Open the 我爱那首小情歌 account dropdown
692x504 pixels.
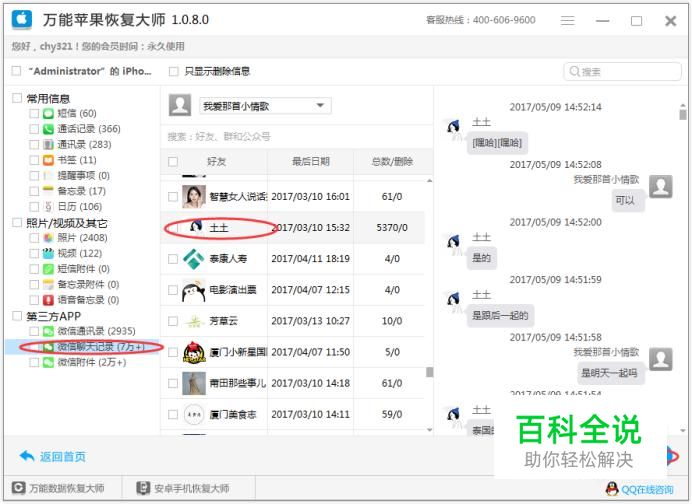point(265,106)
